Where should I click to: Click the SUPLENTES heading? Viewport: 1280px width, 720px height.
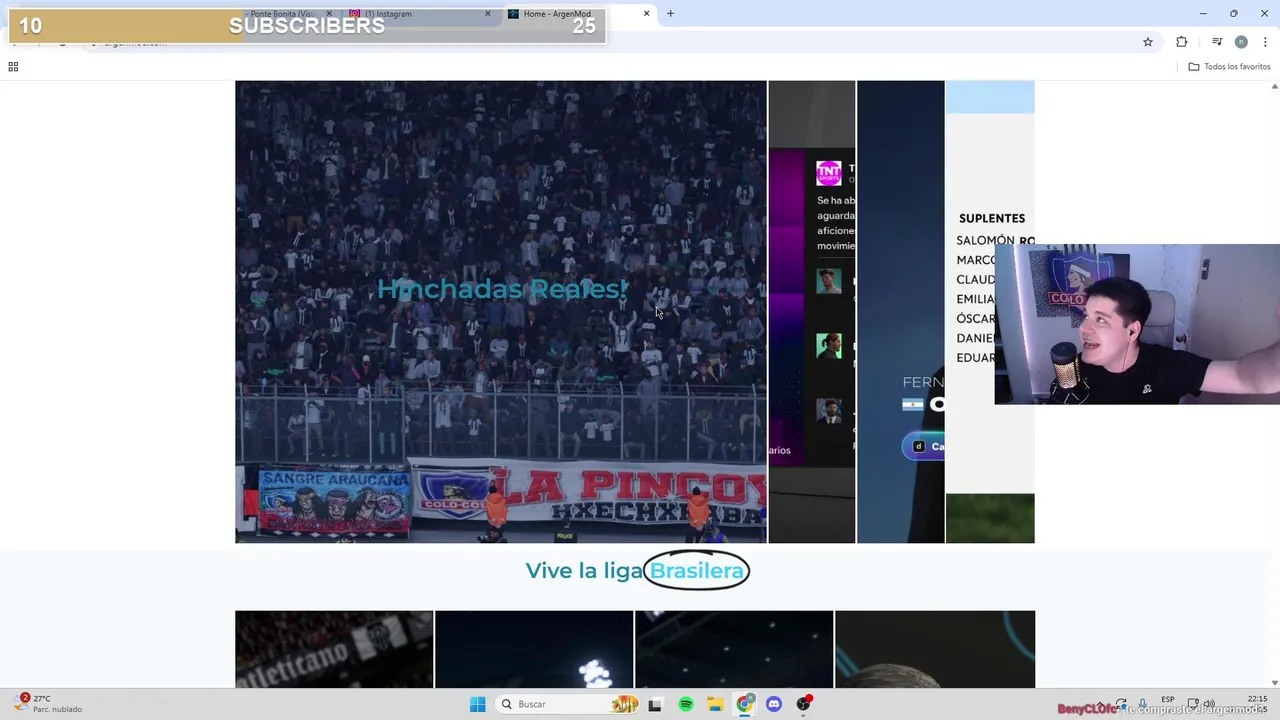tap(992, 218)
